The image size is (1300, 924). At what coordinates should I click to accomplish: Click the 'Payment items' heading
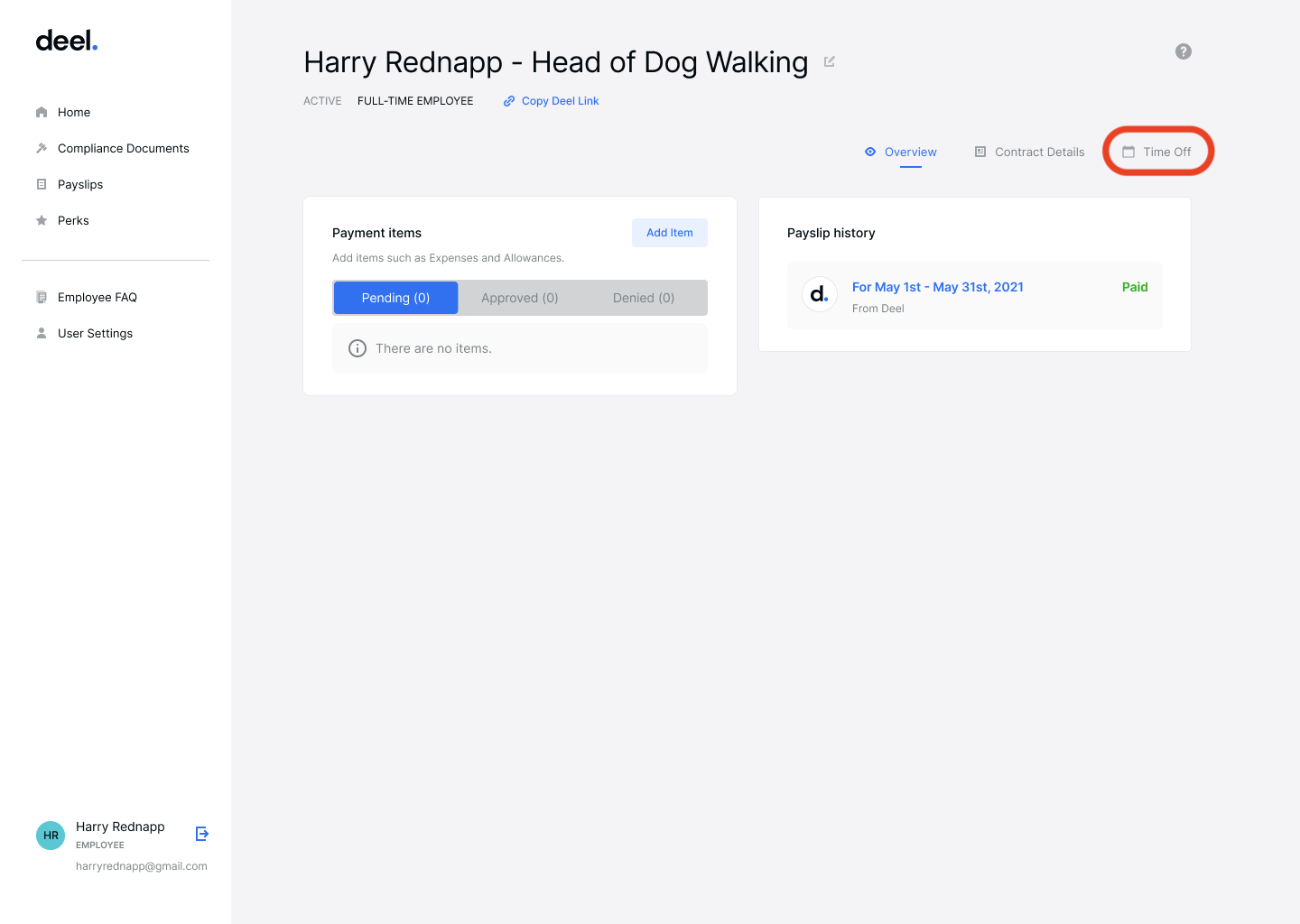[376, 233]
